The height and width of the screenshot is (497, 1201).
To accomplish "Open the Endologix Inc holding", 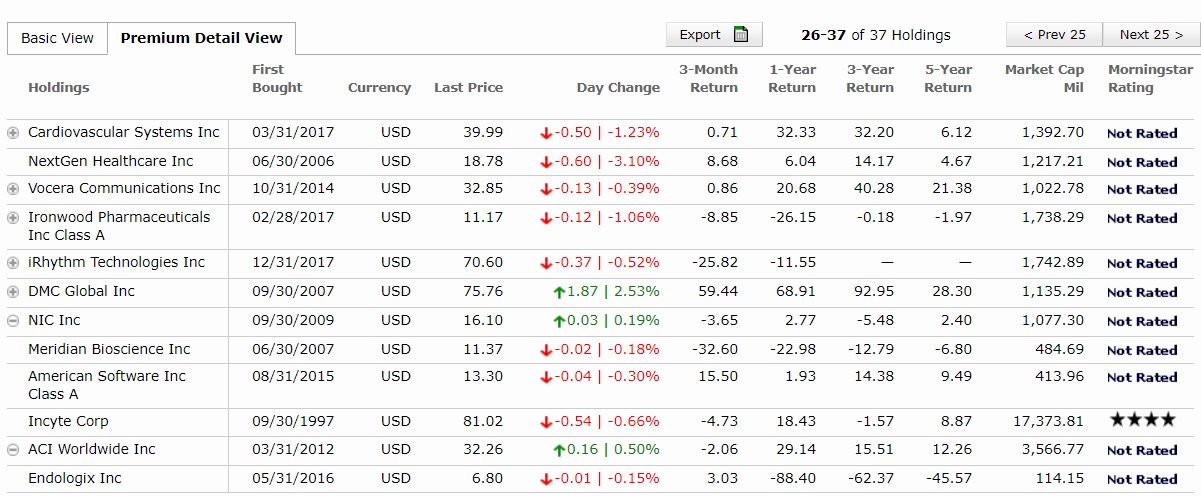I will 74,478.
